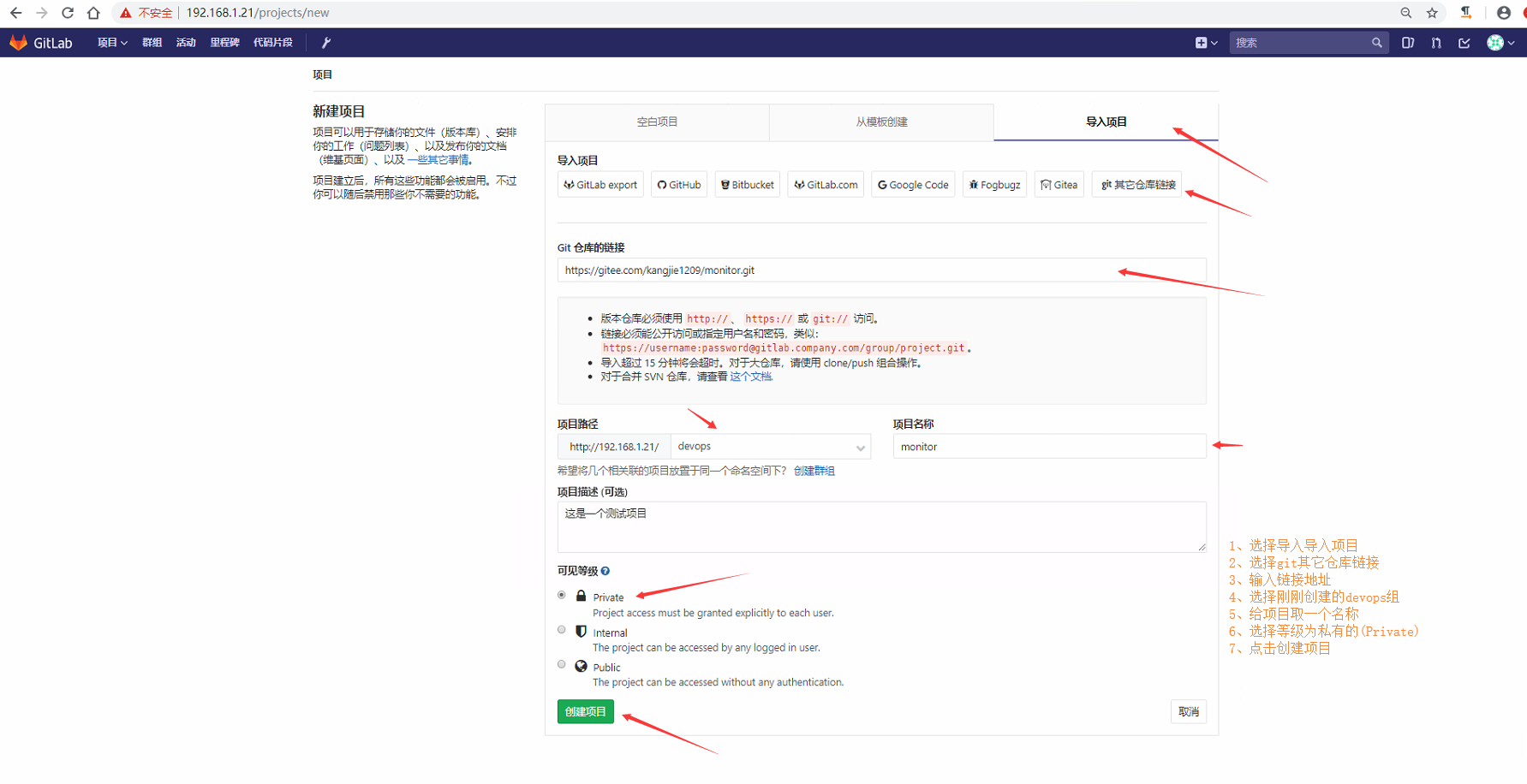The width and height of the screenshot is (1527, 784).
Task: Import from GitLab.com
Action: click(826, 185)
